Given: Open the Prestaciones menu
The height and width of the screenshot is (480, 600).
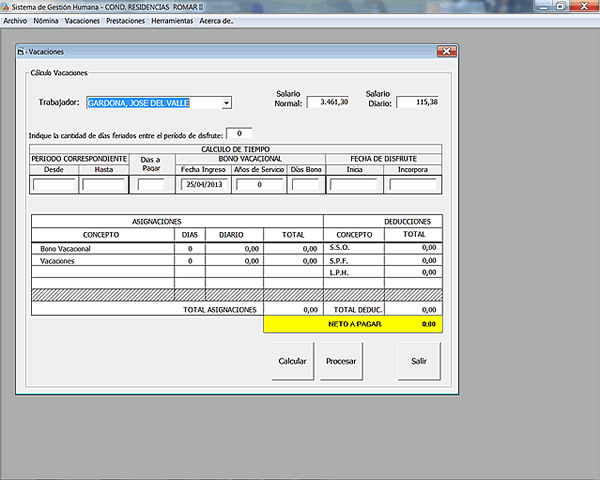Looking at the screenshot, I should (x=125, y=20).
